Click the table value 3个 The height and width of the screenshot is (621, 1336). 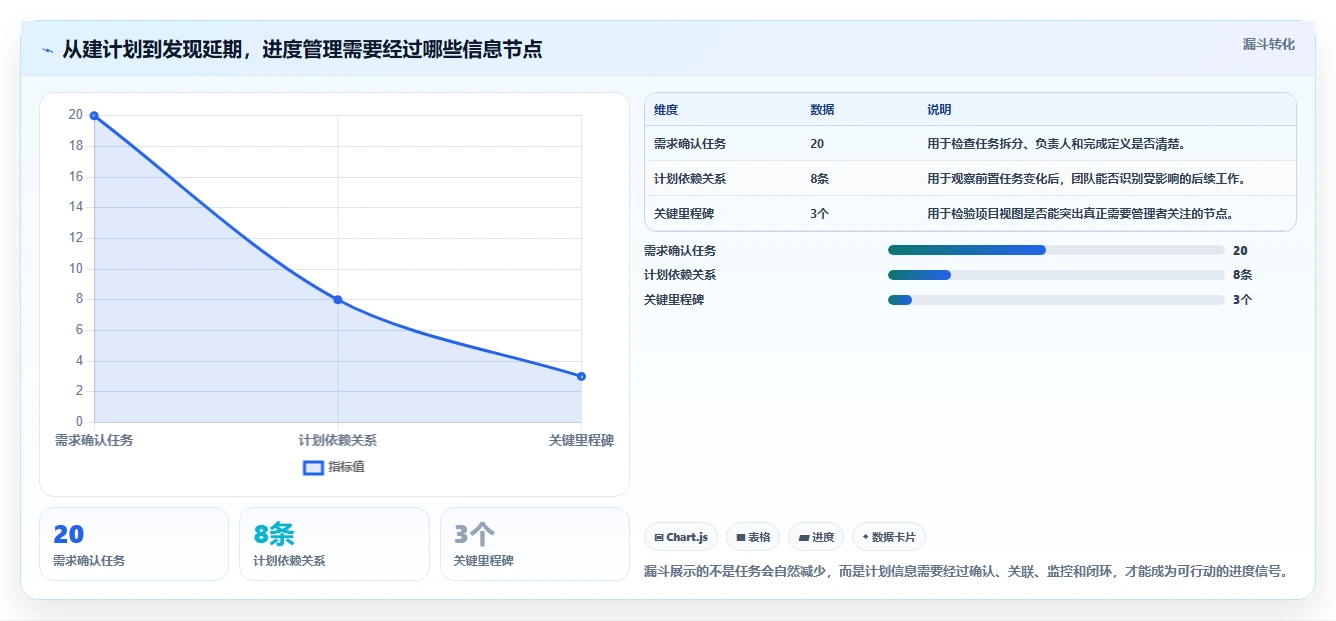coord(820,214)
